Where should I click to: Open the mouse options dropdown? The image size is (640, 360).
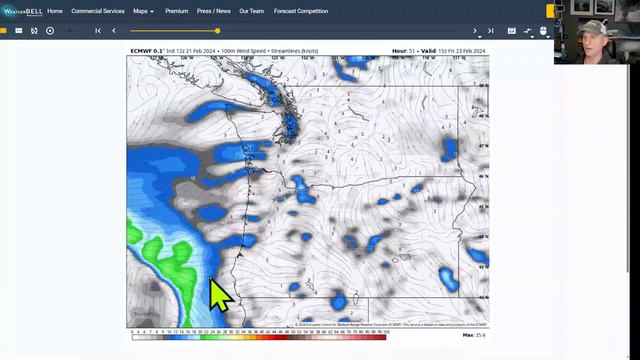(544, 31)
